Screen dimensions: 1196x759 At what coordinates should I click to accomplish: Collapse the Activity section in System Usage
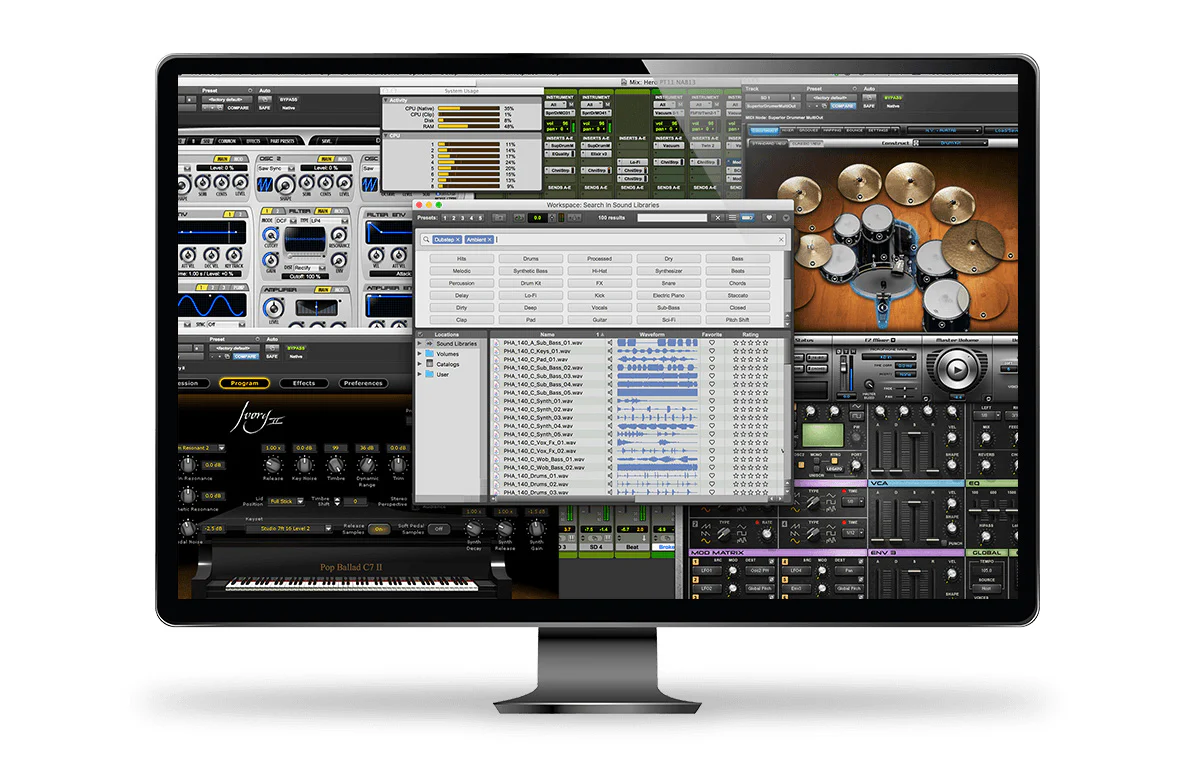(x=385, y=100)
